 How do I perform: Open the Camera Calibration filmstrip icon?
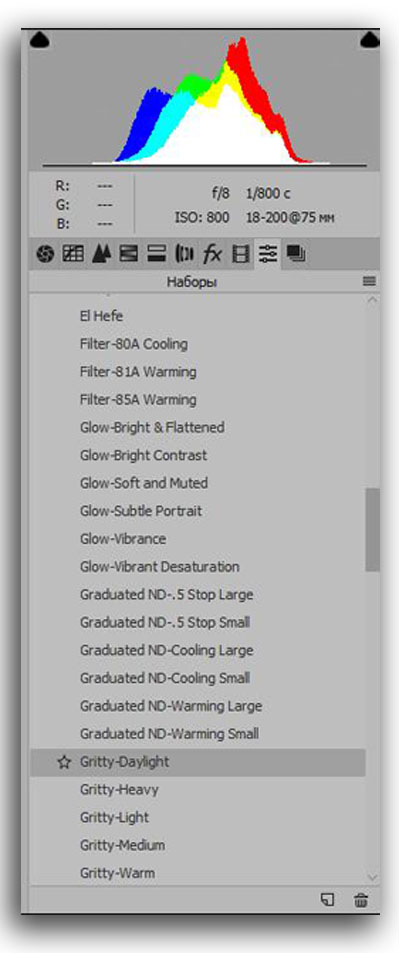click(x=241, y=254)
